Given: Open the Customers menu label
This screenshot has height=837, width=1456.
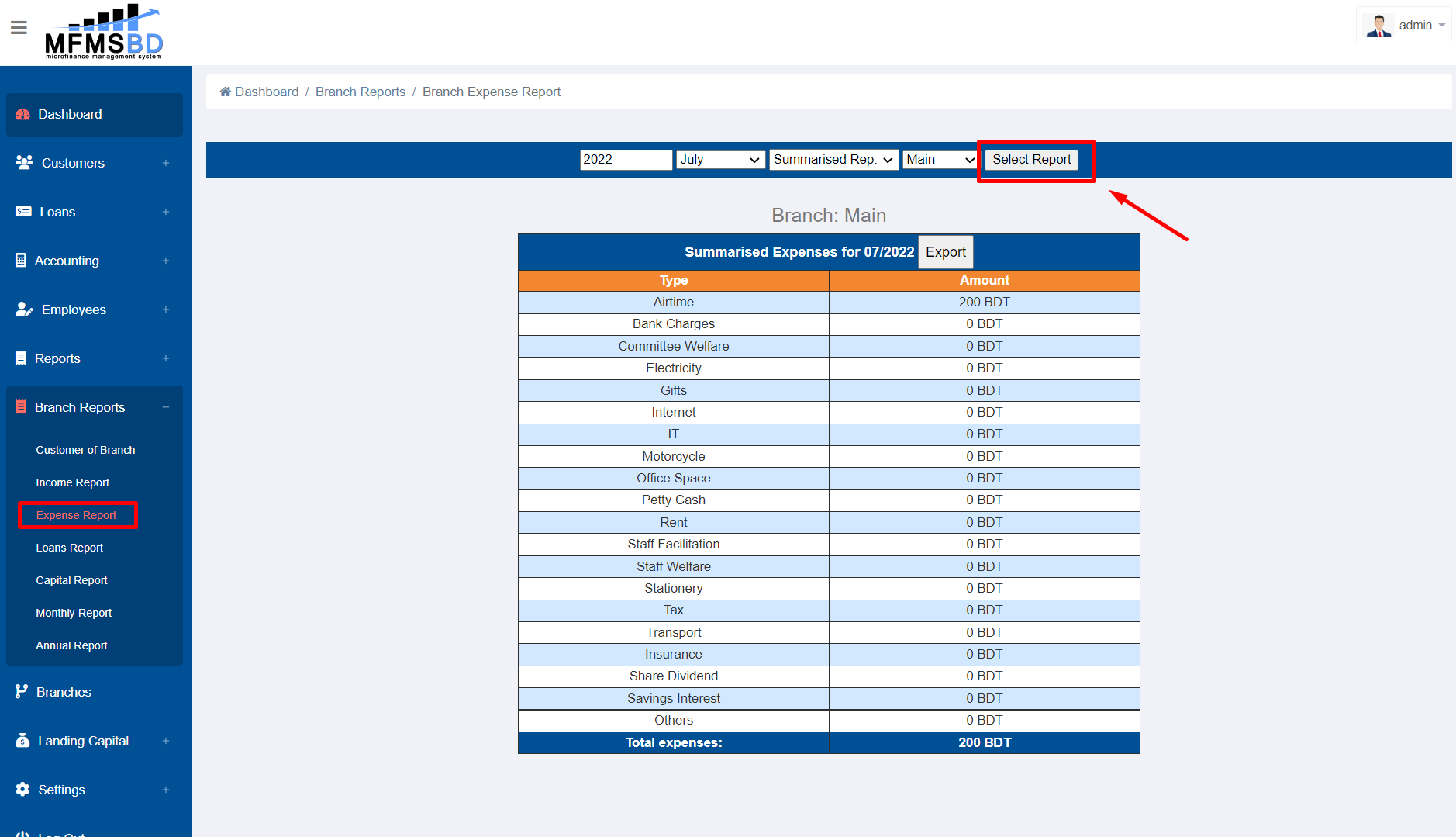Looking at the screenshot, I should pos(73,163).
